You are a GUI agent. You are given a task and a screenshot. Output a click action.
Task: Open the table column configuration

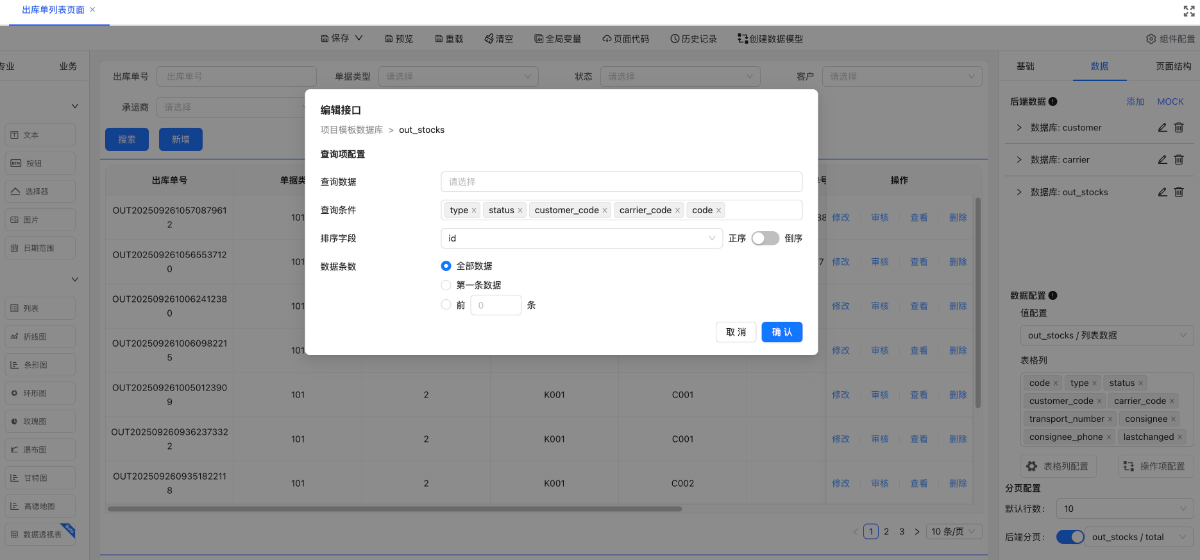(1061, 466)
